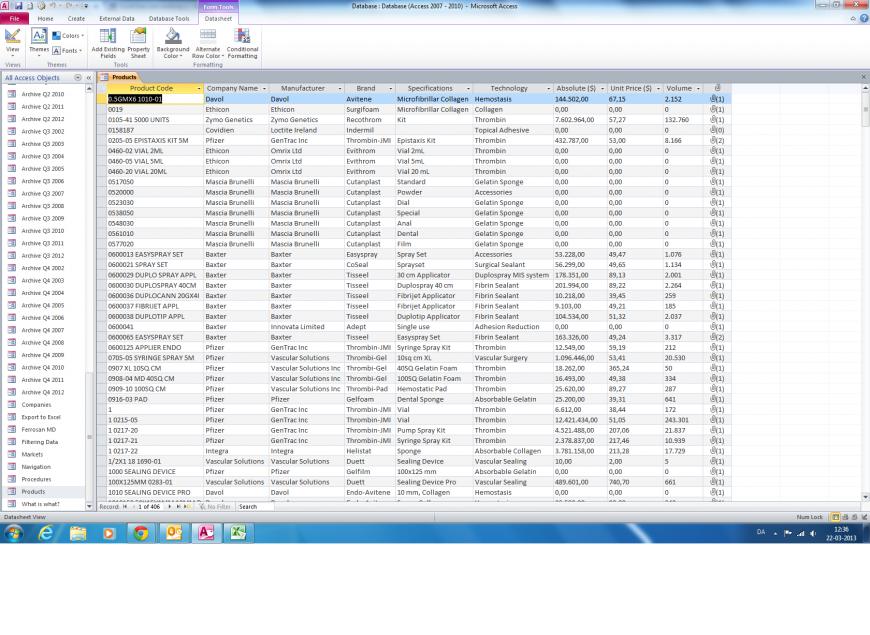Go to first record button

pyautogui.click(x=125, y=507)
